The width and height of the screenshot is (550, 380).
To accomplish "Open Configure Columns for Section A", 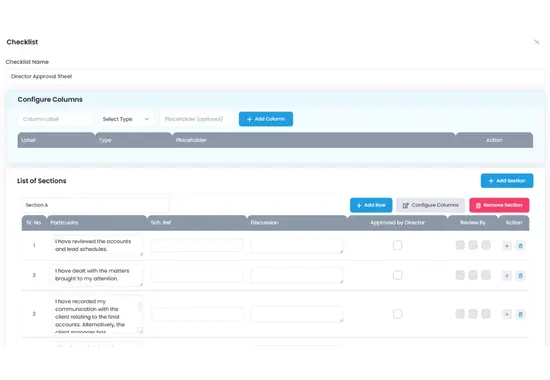I will pos(430,205).
